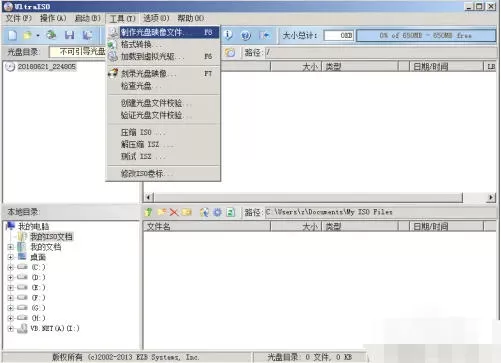Click the horizontal scrollbar right arrow
The image size is (501, 363).
click(x=491, y=197)
